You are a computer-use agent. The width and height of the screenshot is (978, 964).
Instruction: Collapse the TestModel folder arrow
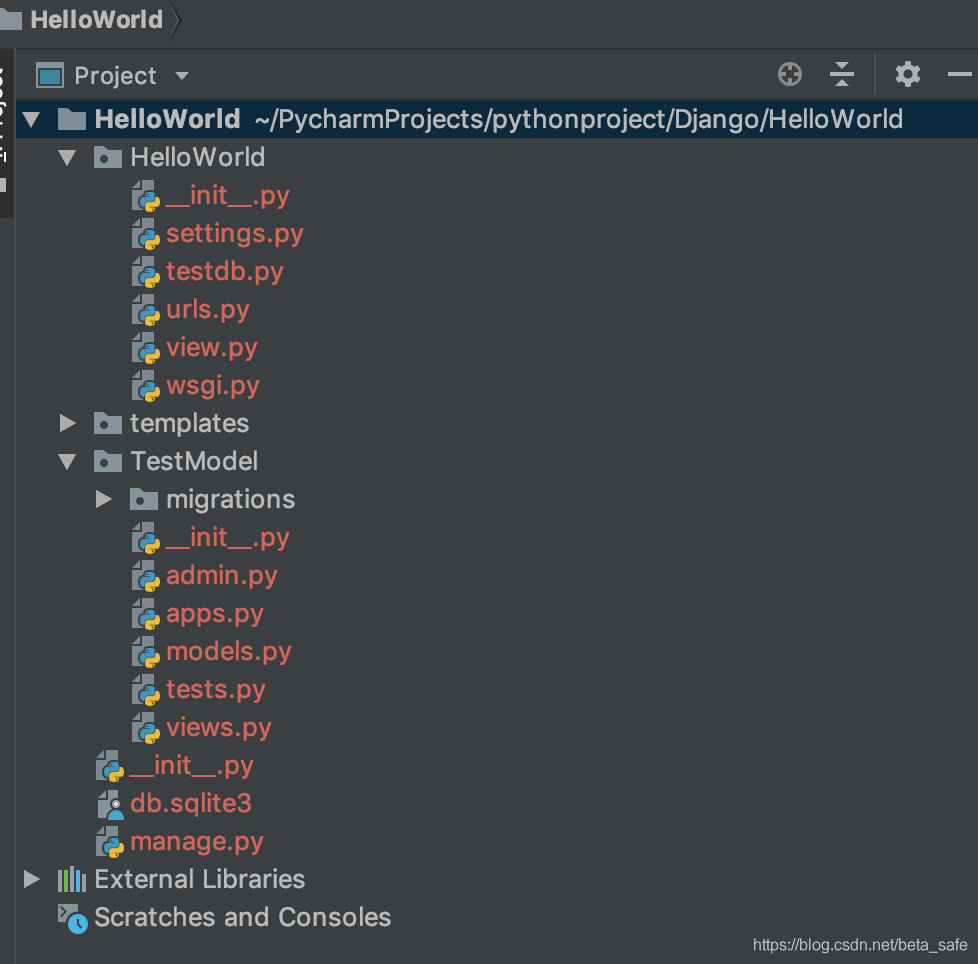67,461
